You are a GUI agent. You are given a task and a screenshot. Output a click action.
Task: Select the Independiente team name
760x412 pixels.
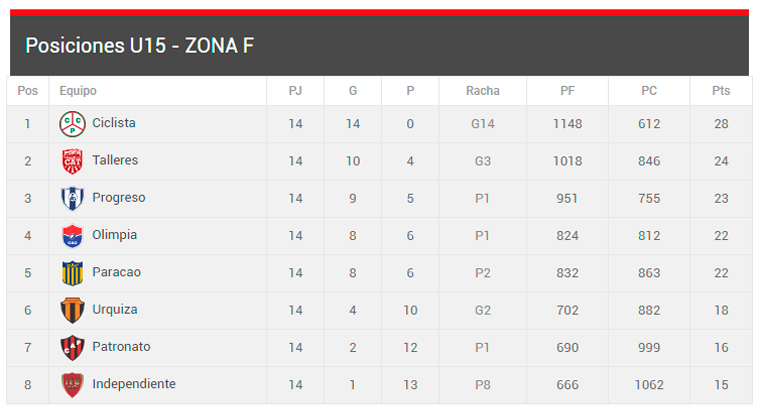click(134, 384)
